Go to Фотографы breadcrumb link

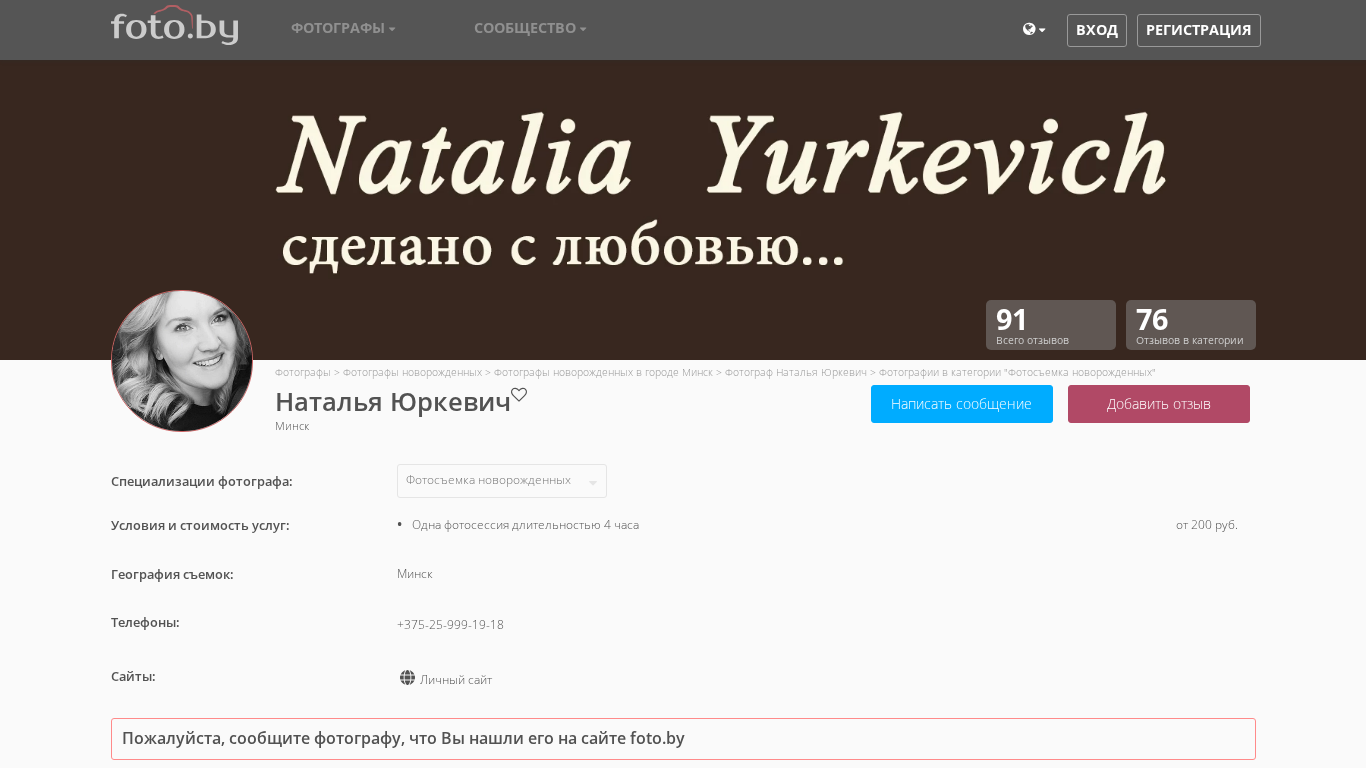tap(302, 372)
